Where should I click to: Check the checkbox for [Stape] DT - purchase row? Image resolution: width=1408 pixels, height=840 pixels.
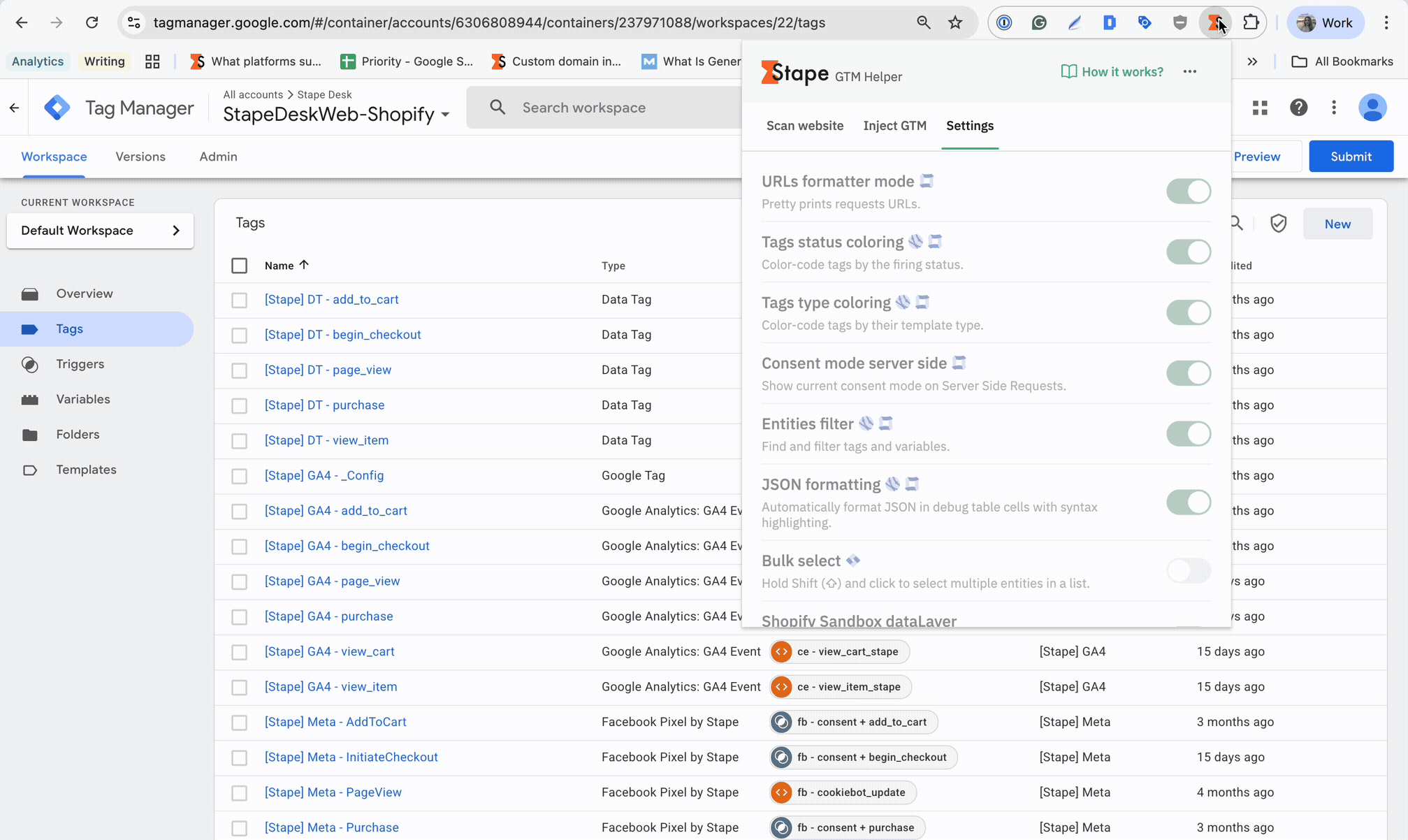pos(240,405)
